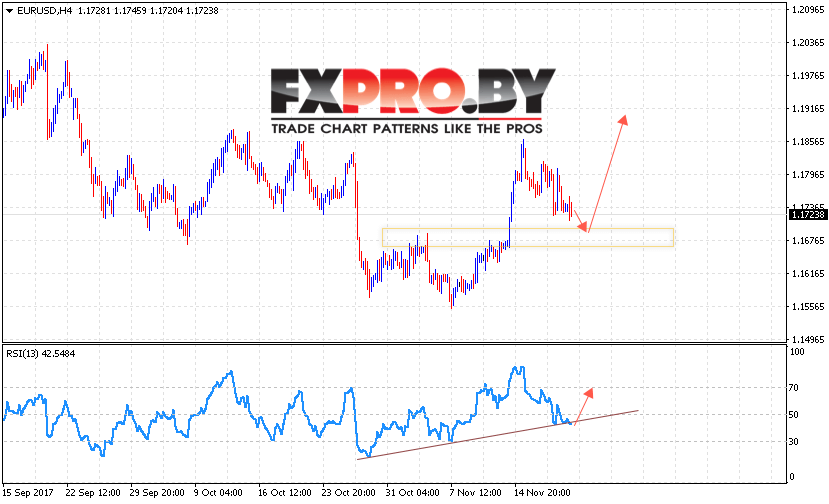Click RSI scale label 50
Viewport: 829px width, 504px height.
coord(794,415)
